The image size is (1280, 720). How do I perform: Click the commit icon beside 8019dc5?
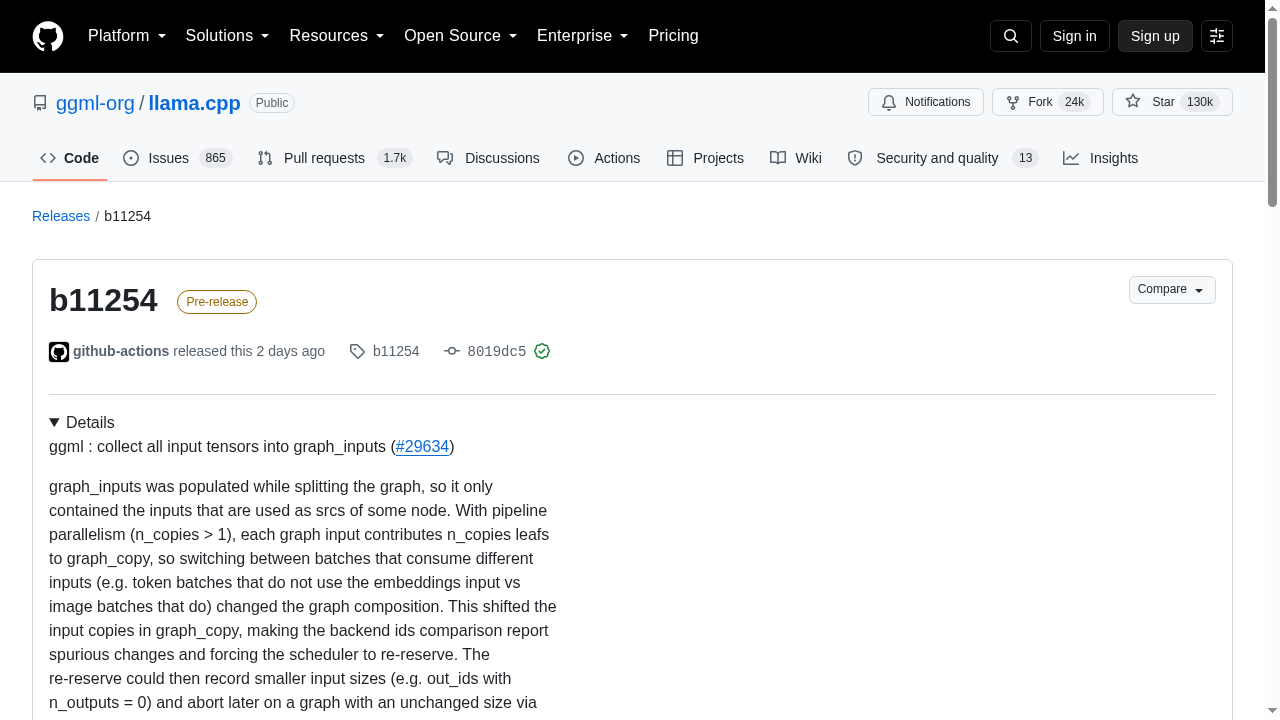tap(452, 351)
